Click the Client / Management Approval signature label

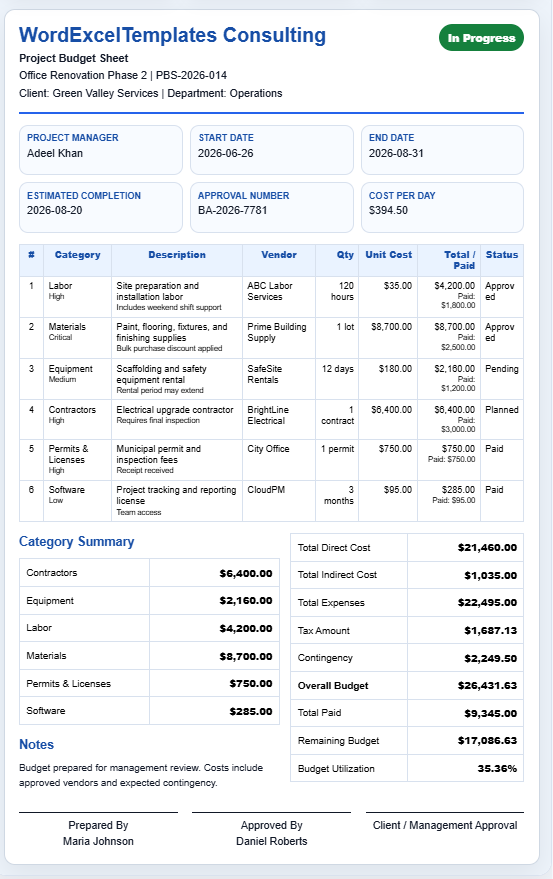pos(445,825)
